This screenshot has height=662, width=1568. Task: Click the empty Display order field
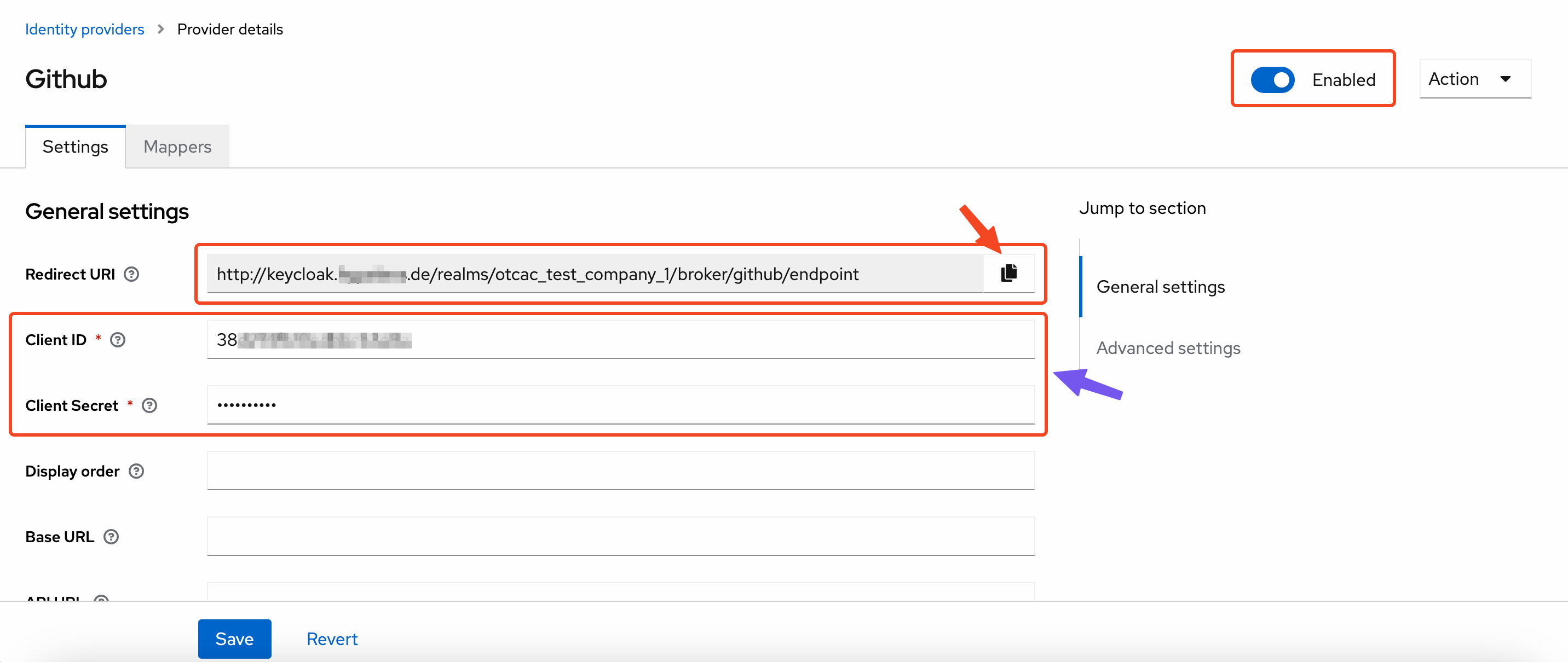tap(621, 471)
